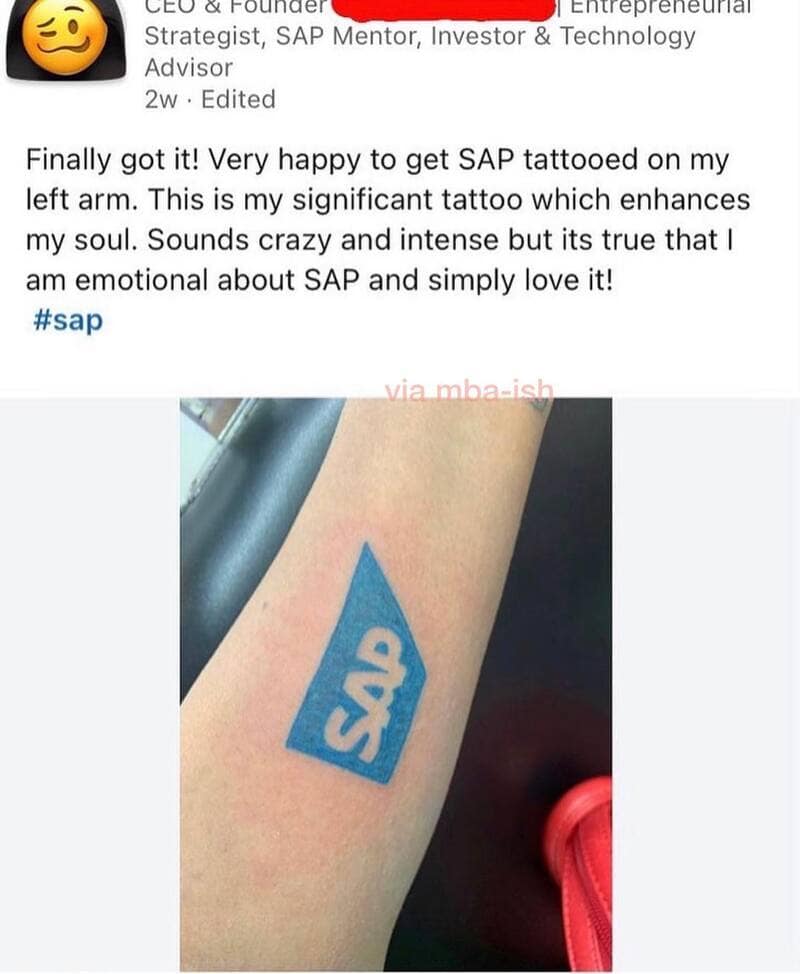
Task: Click the "Finally got it!" opening sentence
Action: (113, 160)
